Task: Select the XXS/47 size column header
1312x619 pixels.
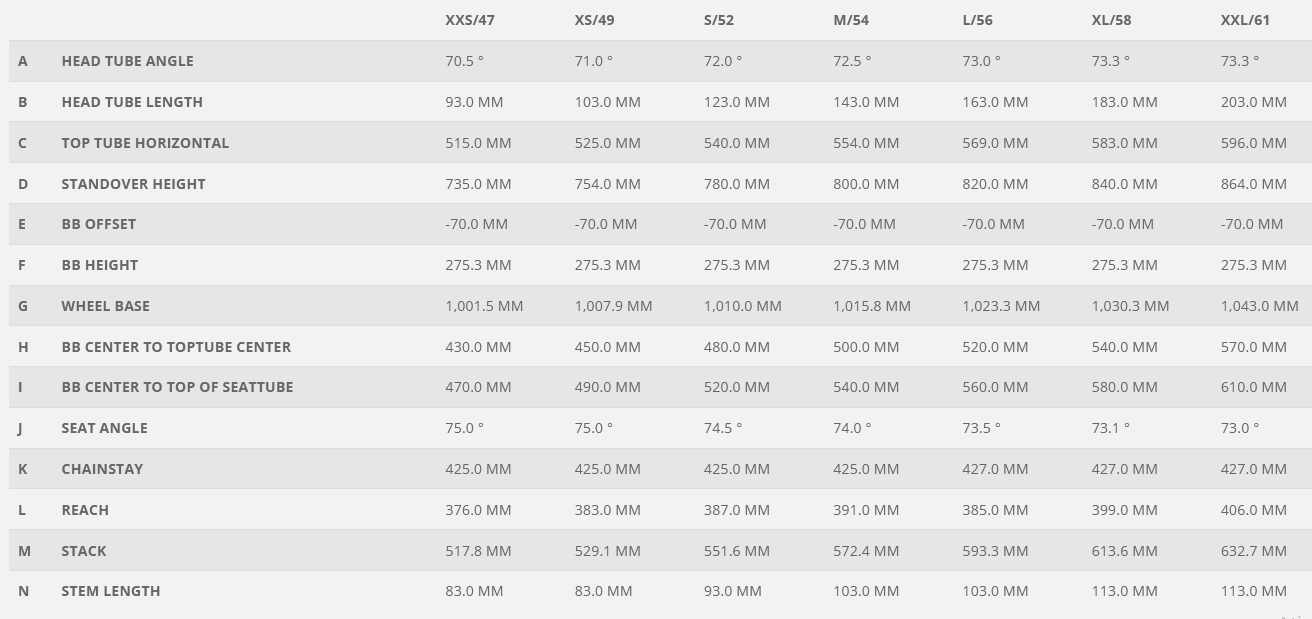Action: click(x=470, y=20)
